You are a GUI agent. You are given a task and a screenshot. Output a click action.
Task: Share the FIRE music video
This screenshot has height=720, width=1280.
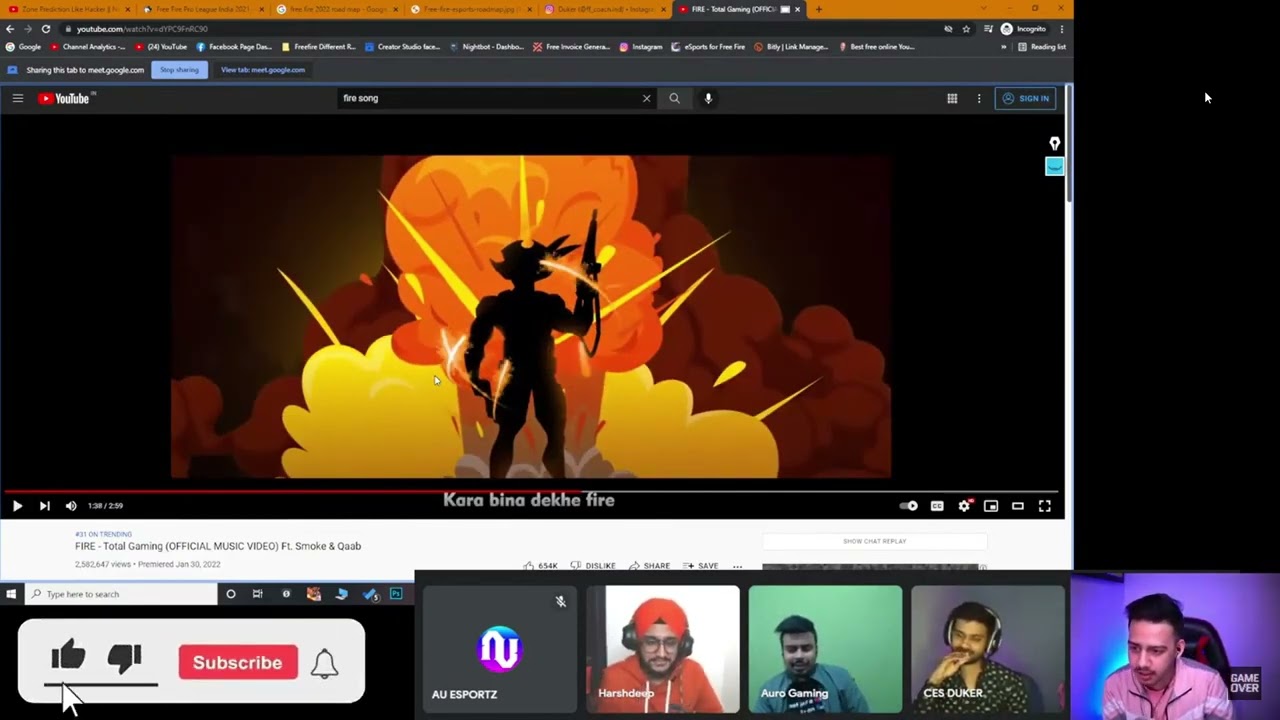[649, 566]
